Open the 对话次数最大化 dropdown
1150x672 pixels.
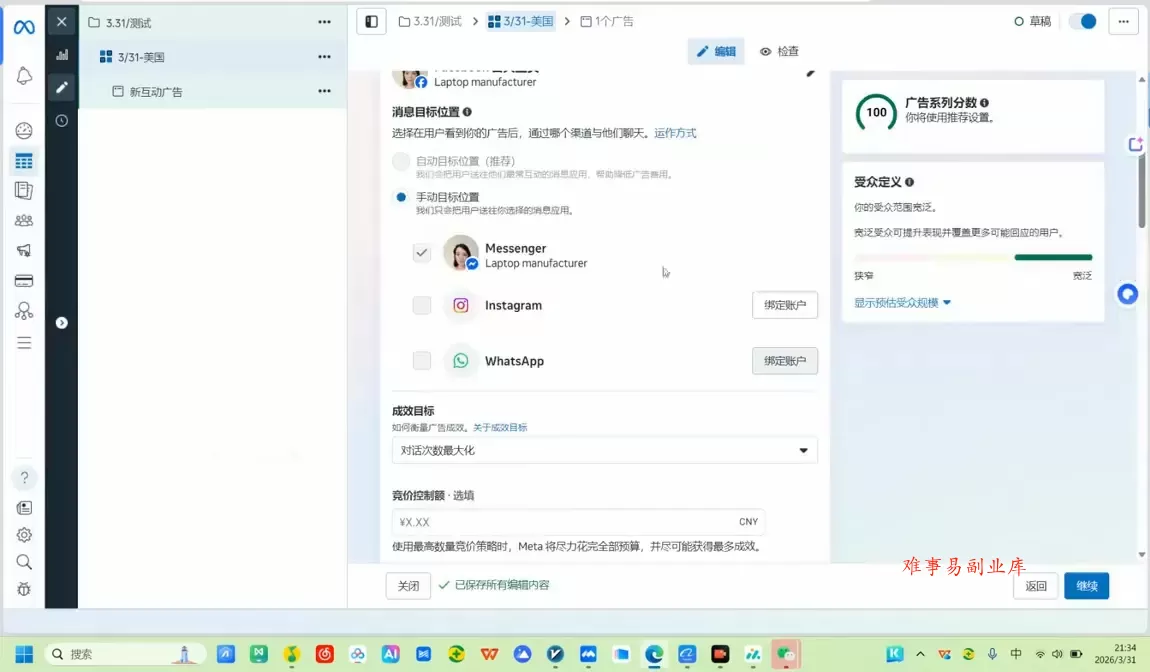click(604, 450)
